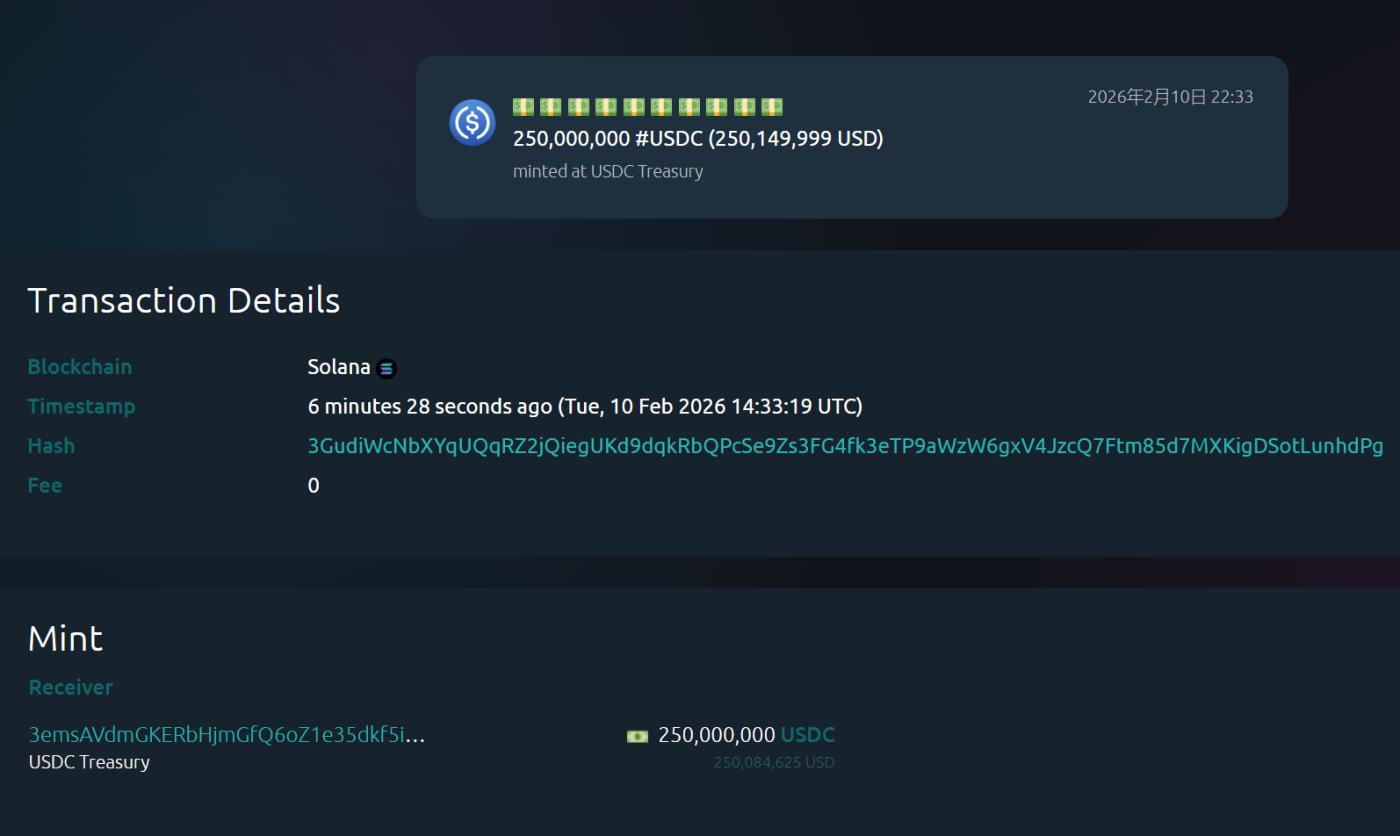
Task: Click the alert headline 250,000,000 #USDC
Action: pyautogui.click(x=697, y=139)
